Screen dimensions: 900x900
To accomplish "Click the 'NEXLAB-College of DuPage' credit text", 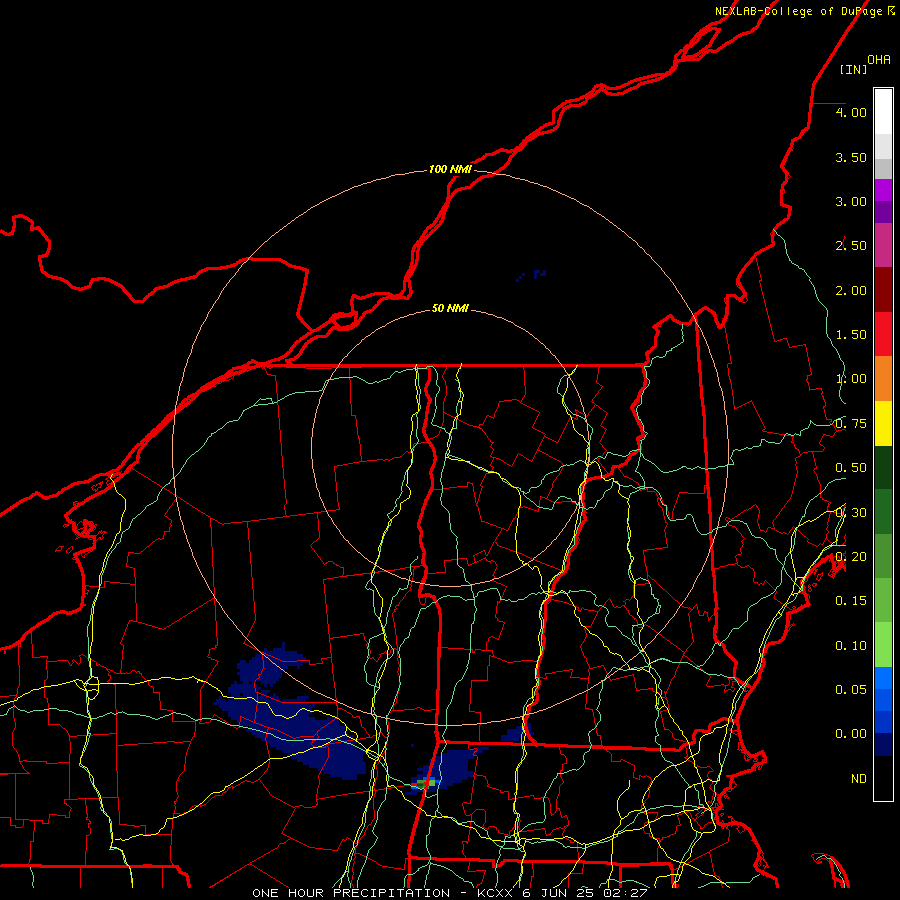I will click(x=798, y=11).
